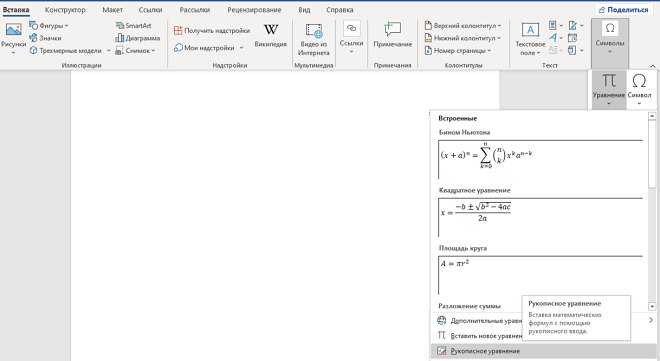
Task: Click the equation gallery scrollbar thumb
Action: tap(652, 154)
